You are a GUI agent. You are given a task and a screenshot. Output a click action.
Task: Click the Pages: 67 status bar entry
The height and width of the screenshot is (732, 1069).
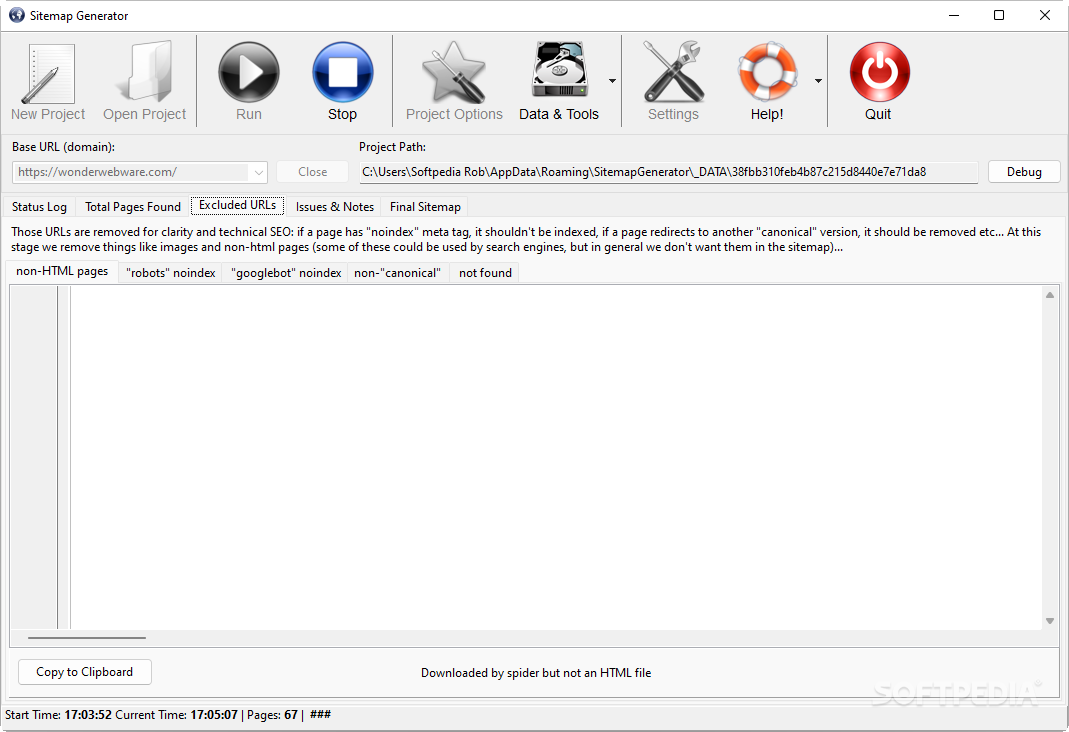(x=272, y=715)
